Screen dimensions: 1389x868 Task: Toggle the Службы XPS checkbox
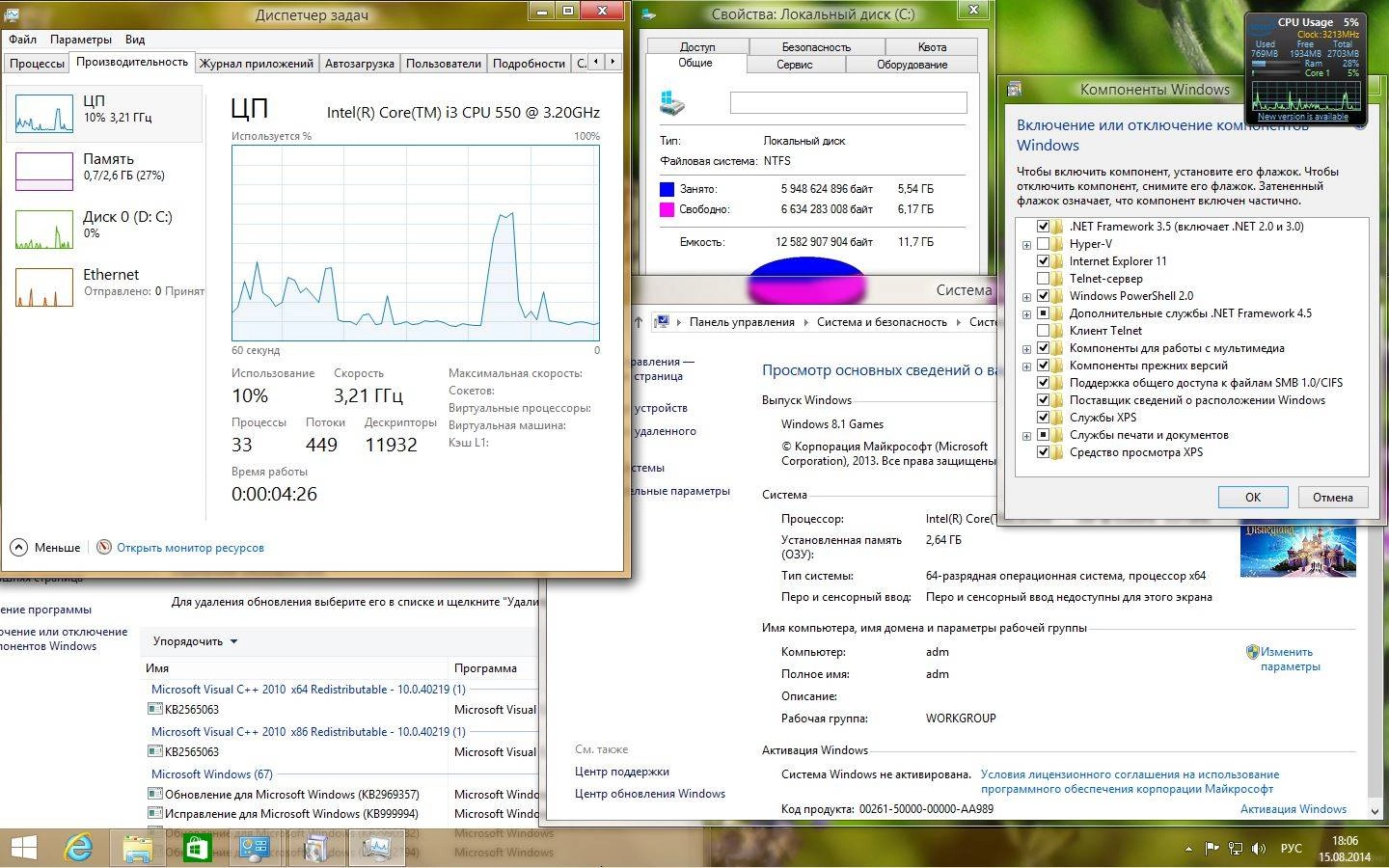tap(1043, 418)
